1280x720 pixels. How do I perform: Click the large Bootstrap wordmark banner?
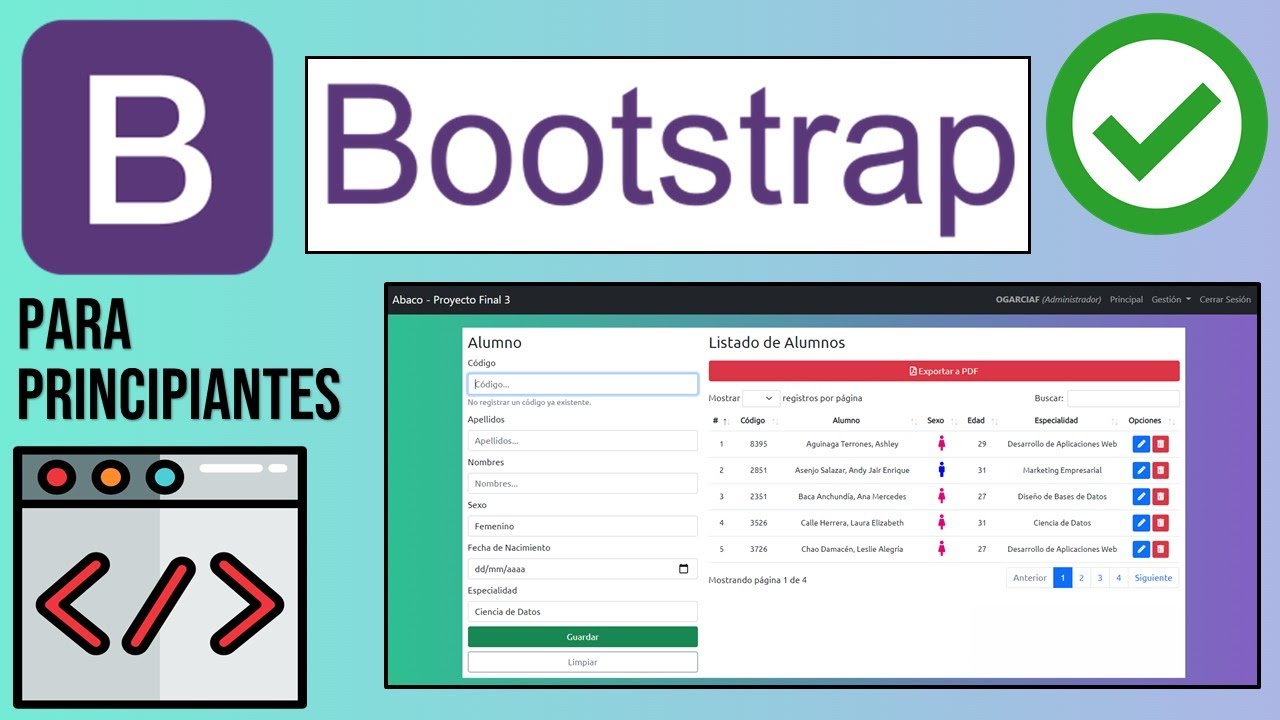pos(668,154)
